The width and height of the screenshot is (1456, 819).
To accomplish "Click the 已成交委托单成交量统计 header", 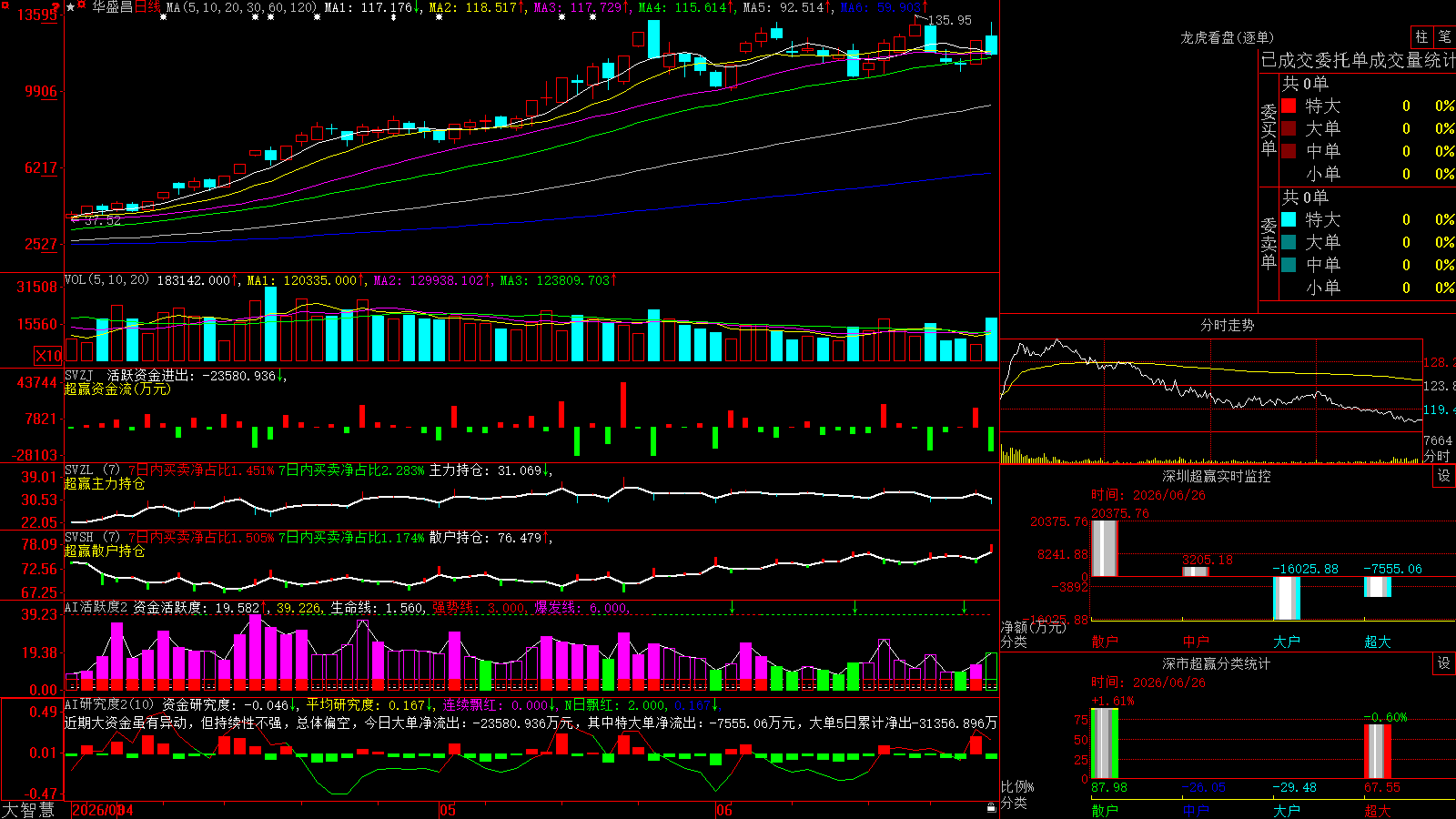I will coord(1358,60).
